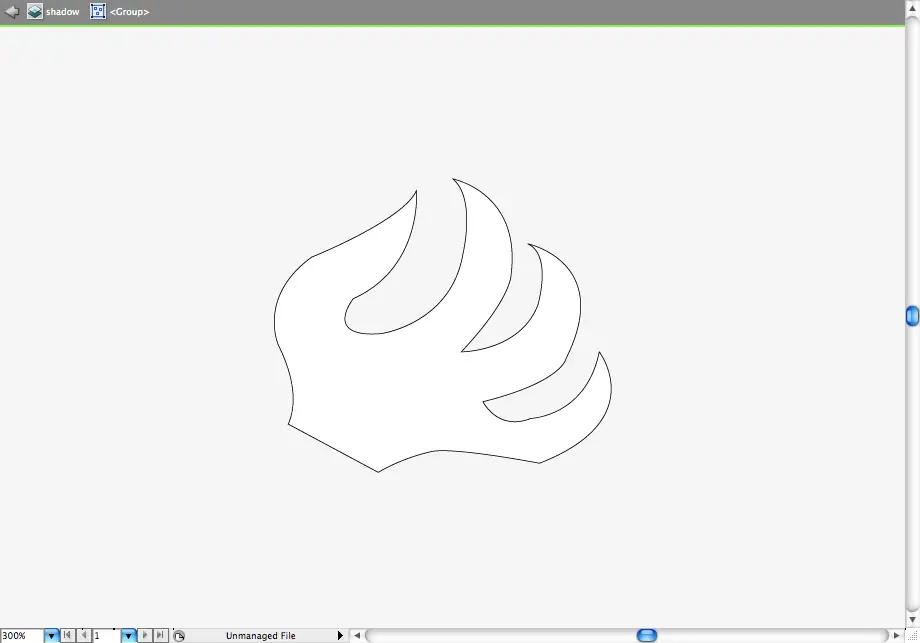This screenshot has width=920, height=643.
Task: Go to first artboard button
Action: pyautogui.click(x=67, y=635)
